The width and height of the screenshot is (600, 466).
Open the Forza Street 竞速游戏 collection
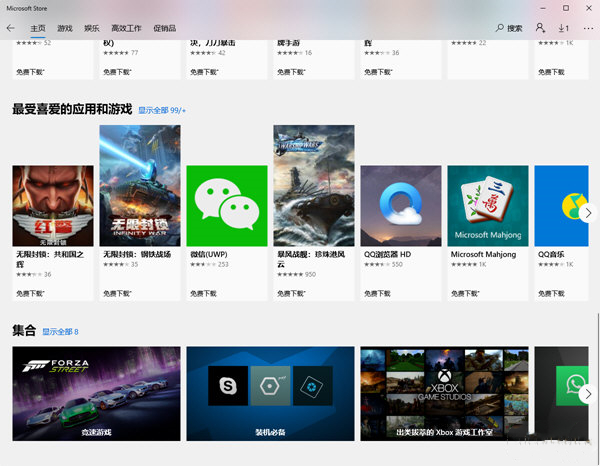(96, 393)
